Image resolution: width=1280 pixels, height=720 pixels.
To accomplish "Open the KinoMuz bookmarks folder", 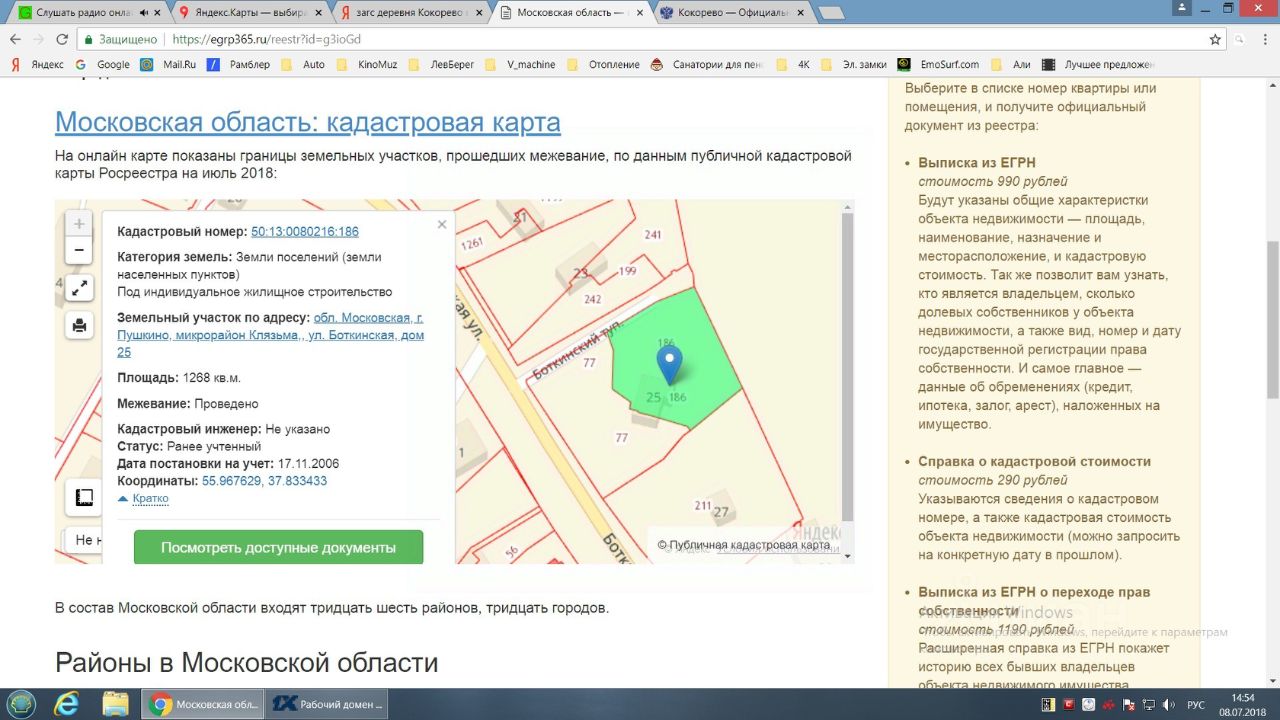I will 366,64.
